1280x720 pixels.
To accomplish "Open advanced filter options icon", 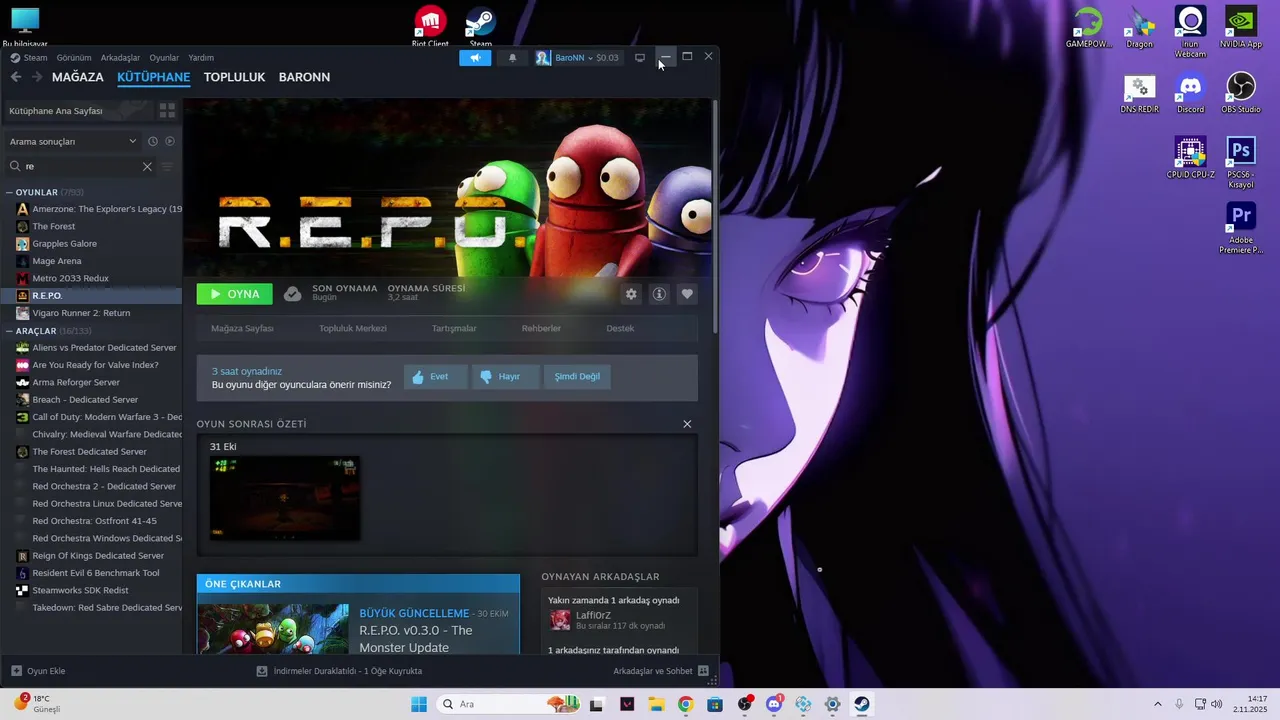I will coord(168,166).
